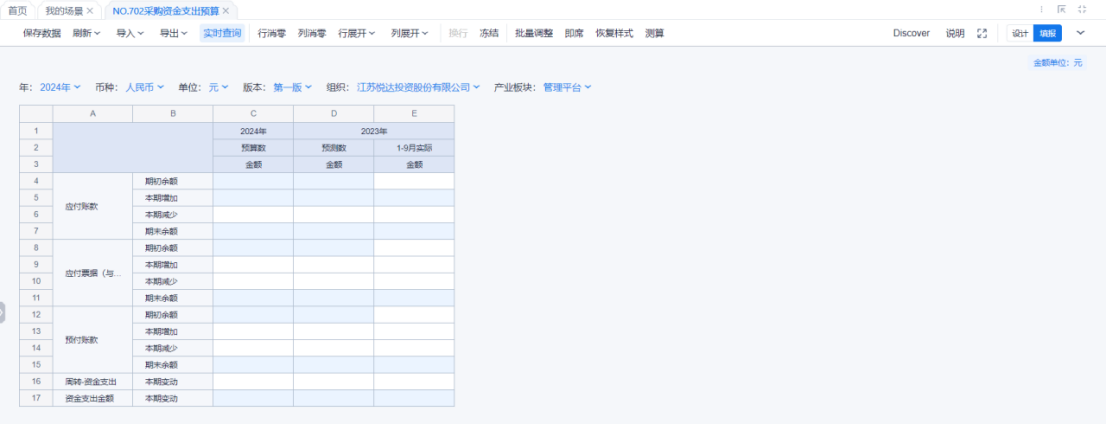The width and height of the screenshot is (1106, 424).
Task: Select cell C4 for 应付账款 期初余额
Action: click(x=253, y=181)
